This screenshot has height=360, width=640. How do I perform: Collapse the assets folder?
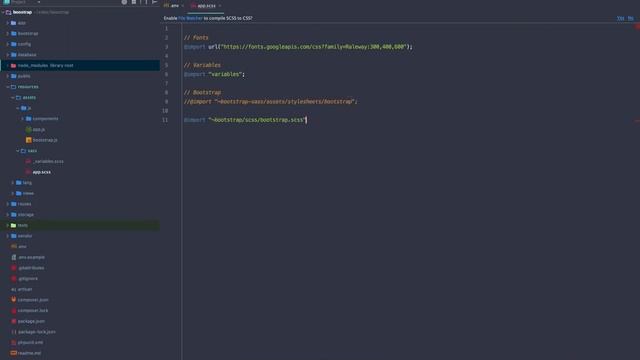13,98
